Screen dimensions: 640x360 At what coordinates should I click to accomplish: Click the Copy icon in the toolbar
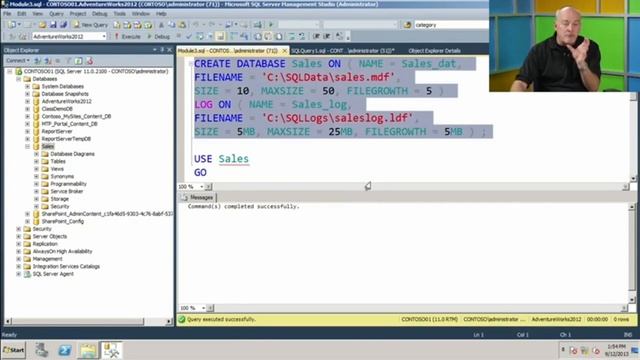[x=171, y=25]
